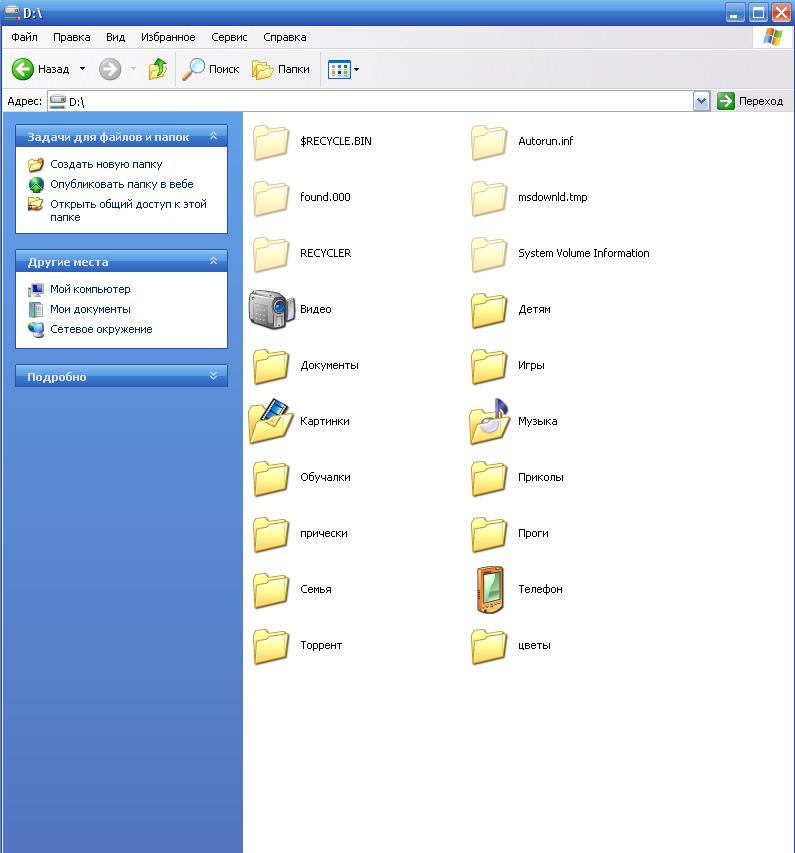The height and width of the screenshot is (853, 795).
Task: Open the Файл menu
Action: (x=24, y=37)
